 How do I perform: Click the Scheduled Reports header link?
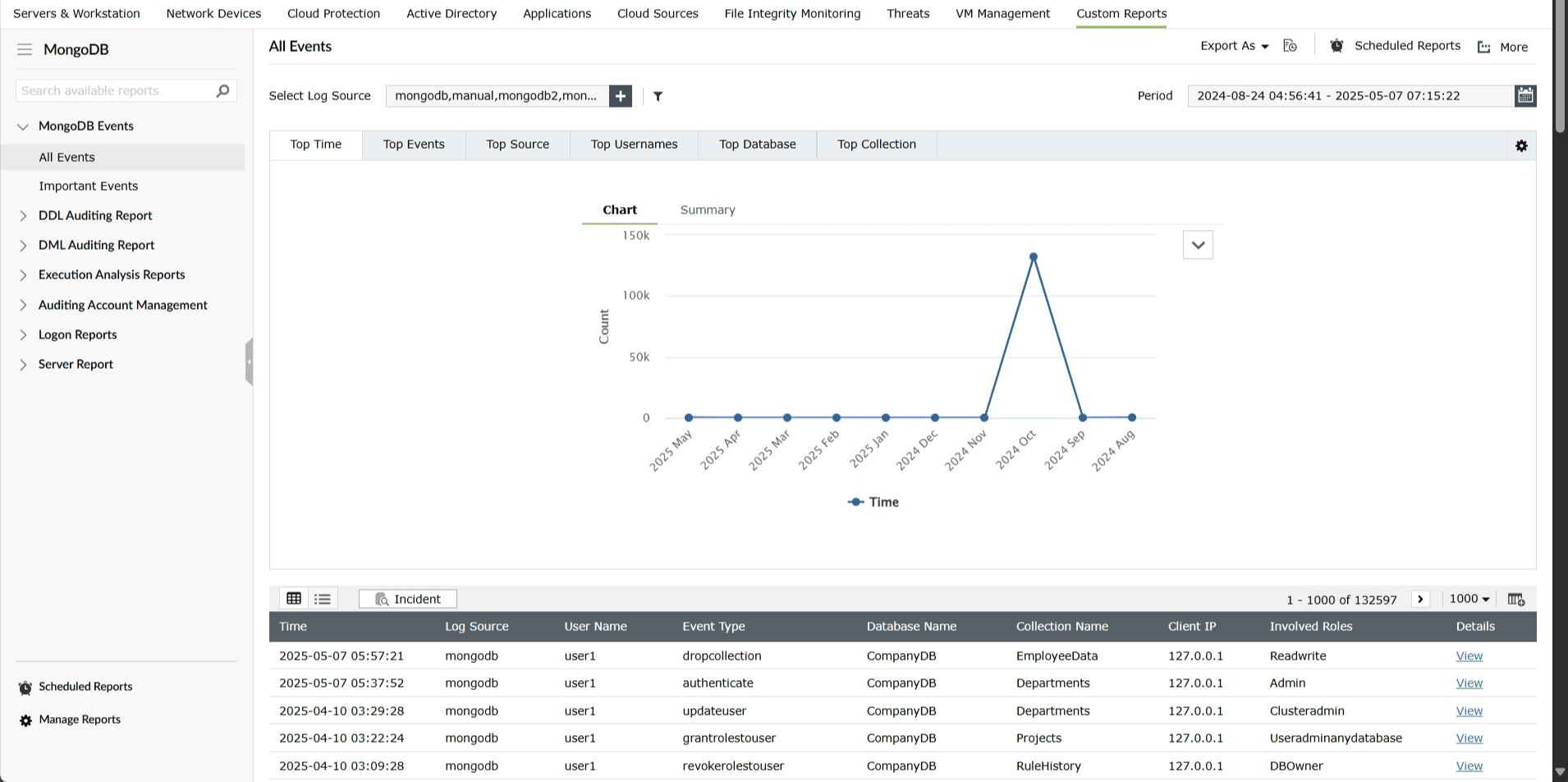click(x=1407, y=46)
